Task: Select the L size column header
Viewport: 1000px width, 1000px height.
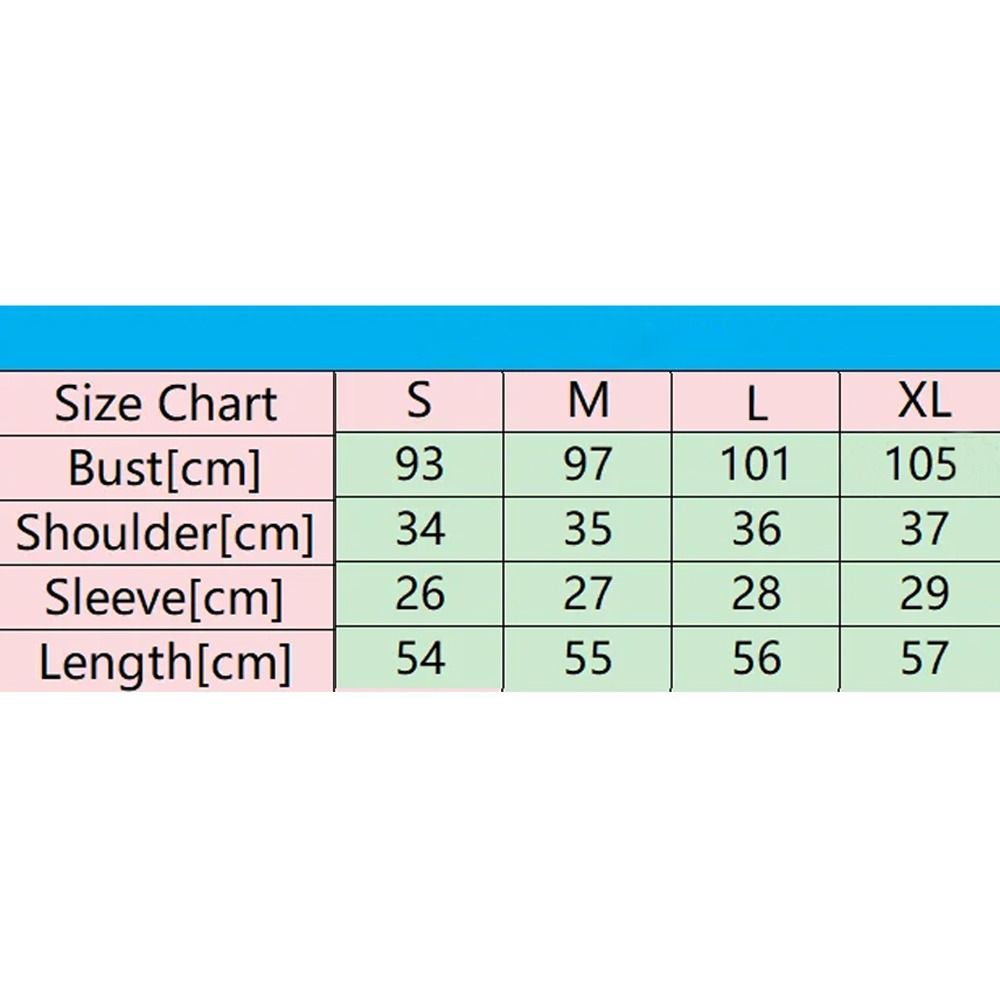Action: [x=756, y=402]
